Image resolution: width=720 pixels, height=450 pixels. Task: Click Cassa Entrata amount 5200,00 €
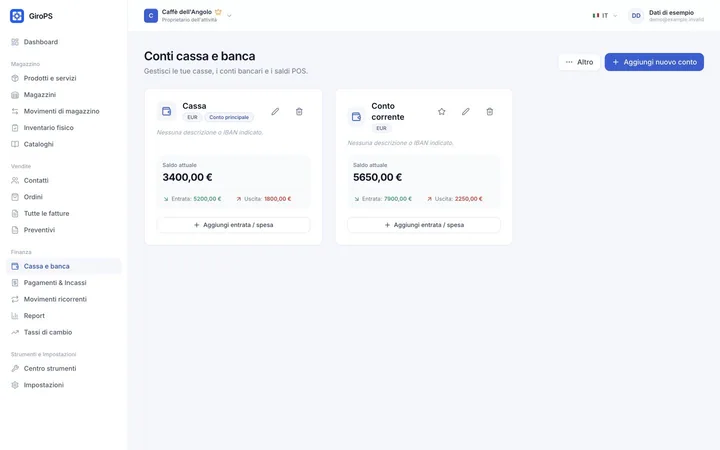(207, 199)
